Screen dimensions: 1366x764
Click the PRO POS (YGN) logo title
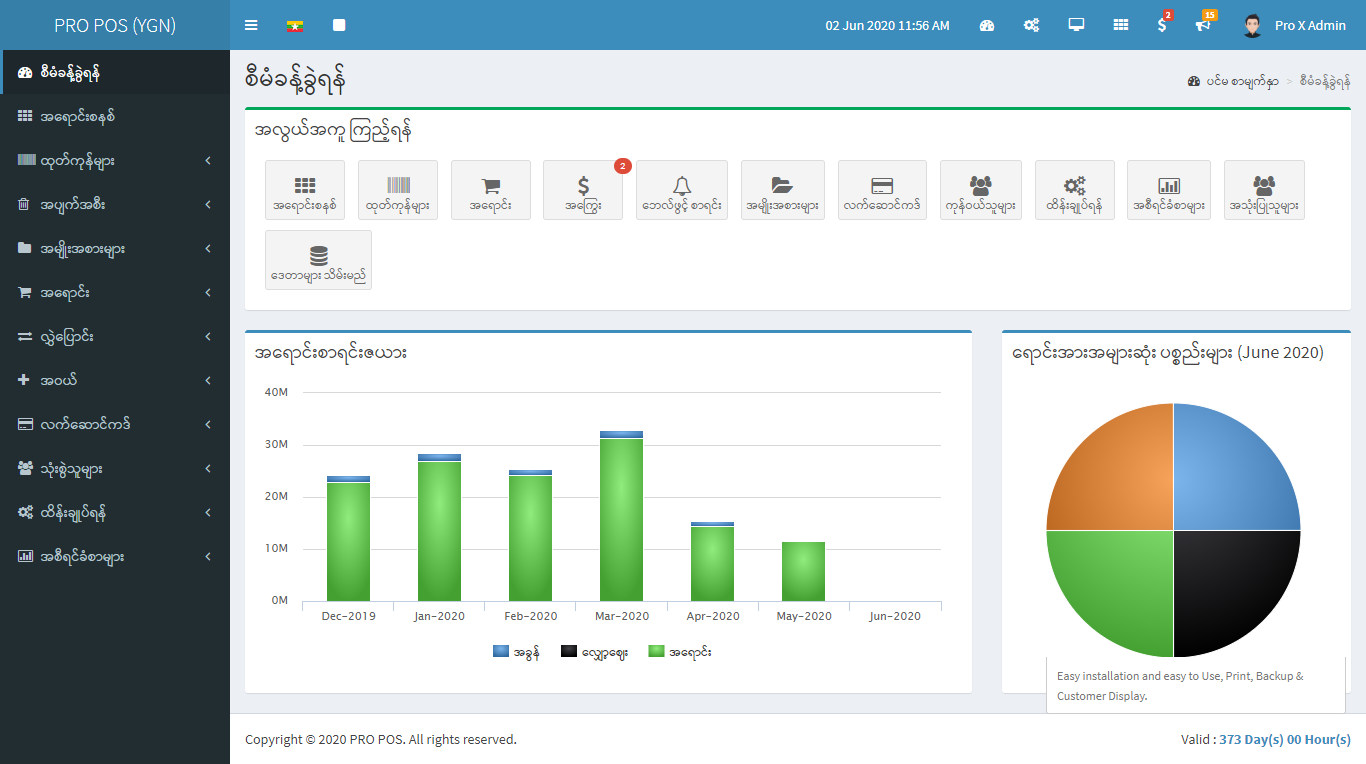tap(115, 25)
